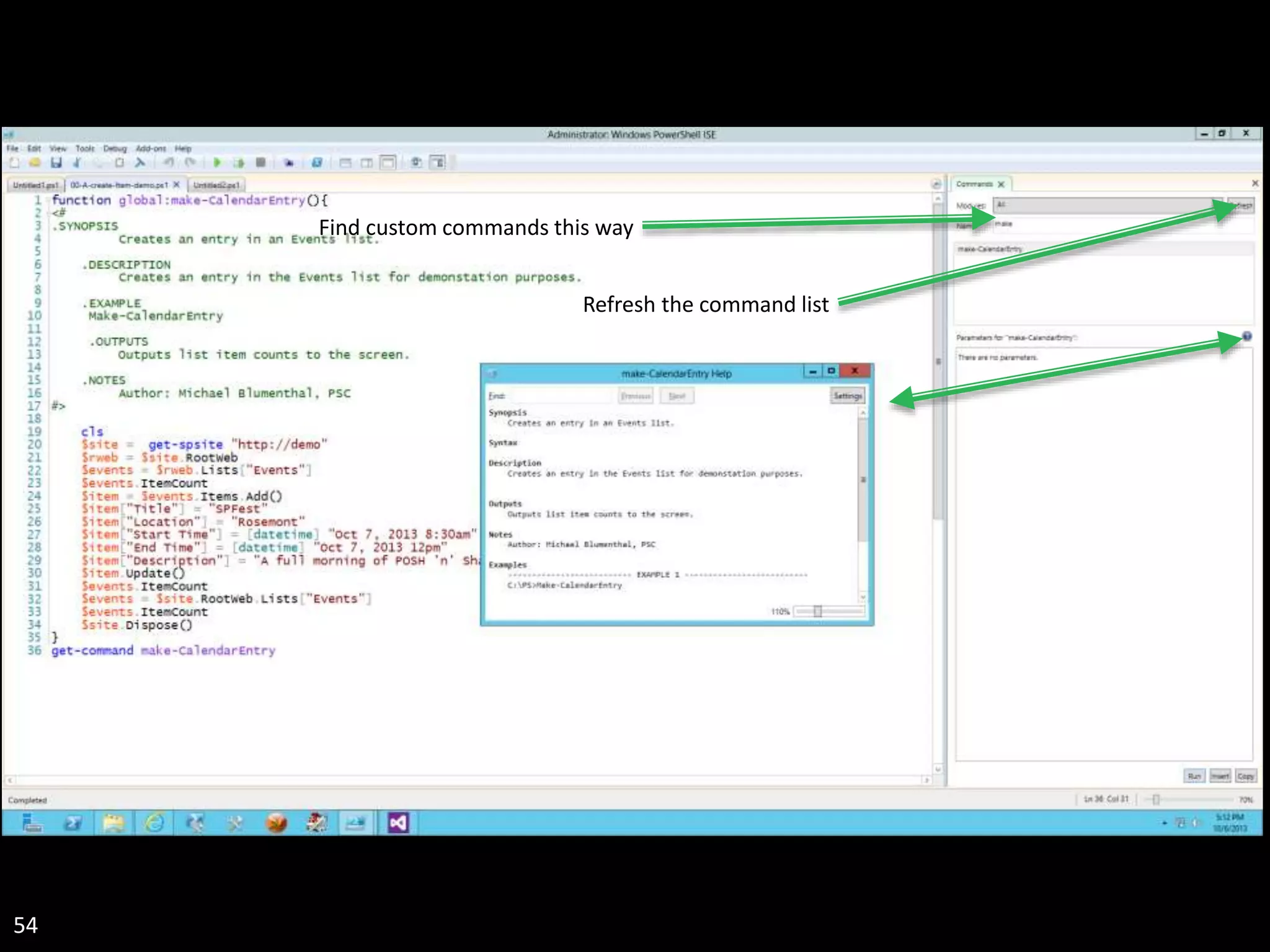Click the Name field containing make
Screen dimensions: 1270x952
coord(1122,224)
